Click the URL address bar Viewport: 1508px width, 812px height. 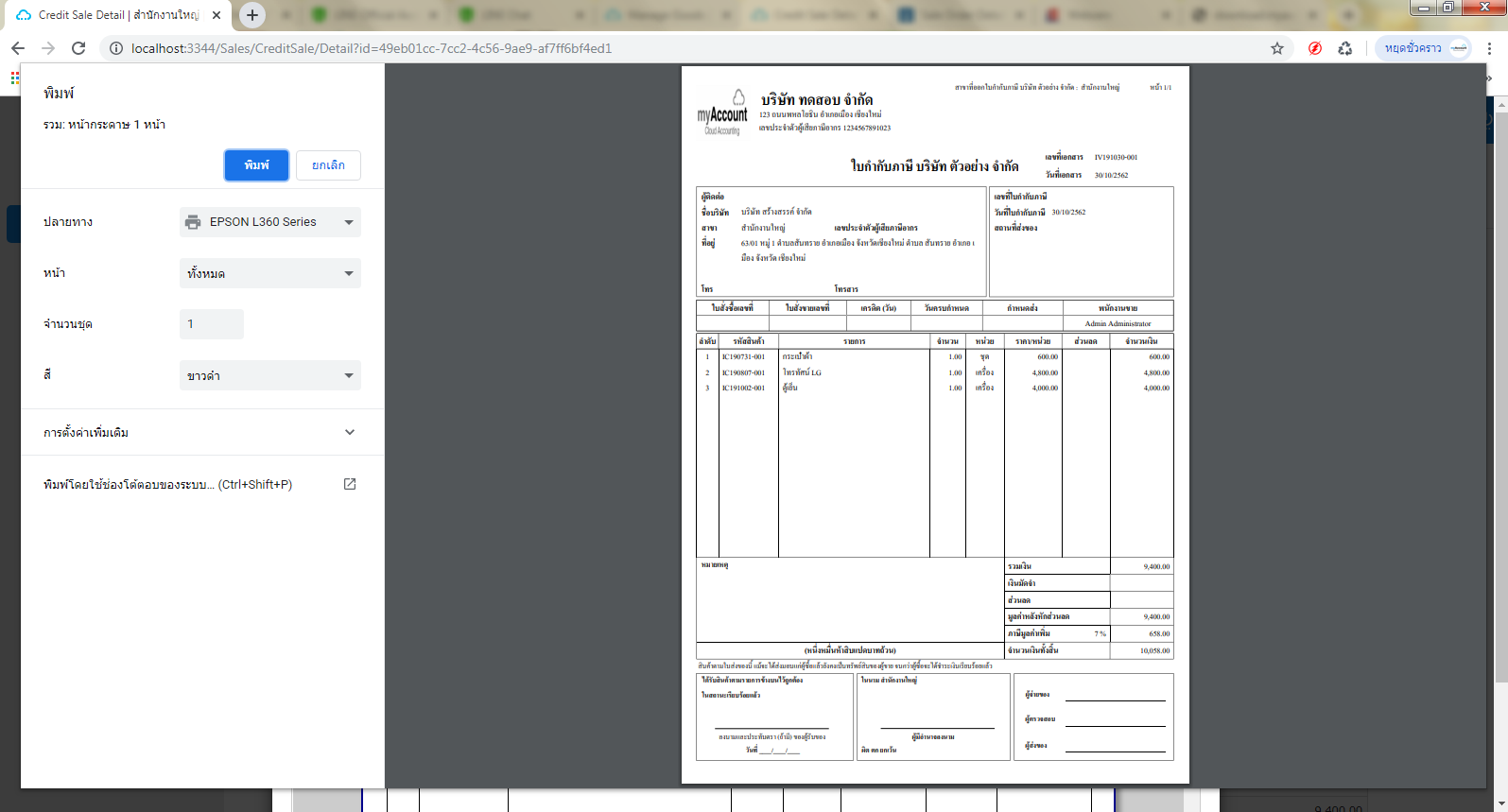click(695, 48)
